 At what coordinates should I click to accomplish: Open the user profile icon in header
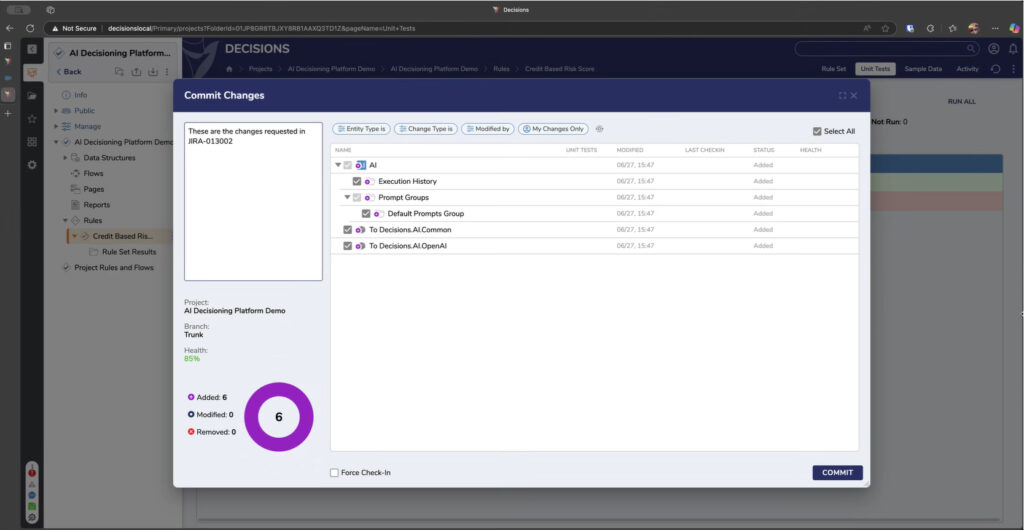point(993,48)
